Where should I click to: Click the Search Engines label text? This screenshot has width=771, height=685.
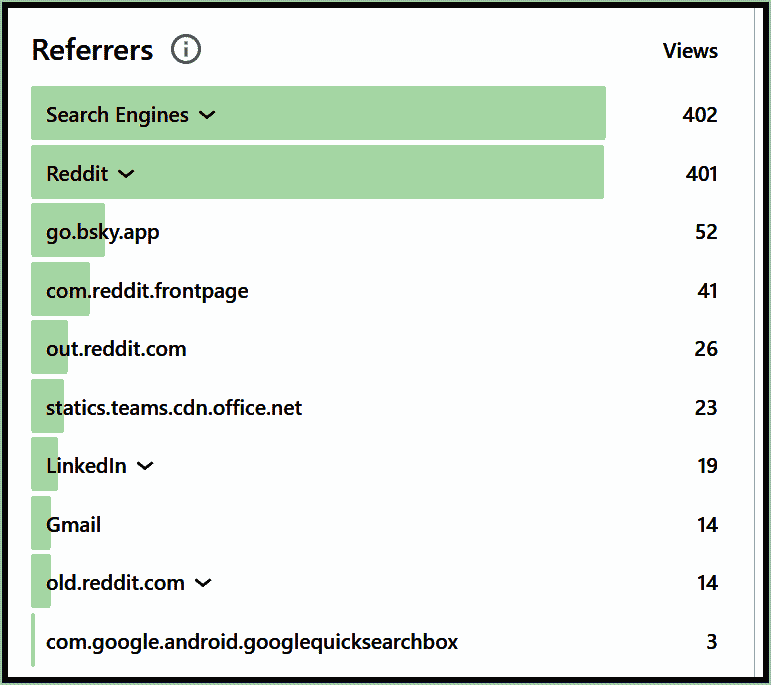click(x=117, y=115)
